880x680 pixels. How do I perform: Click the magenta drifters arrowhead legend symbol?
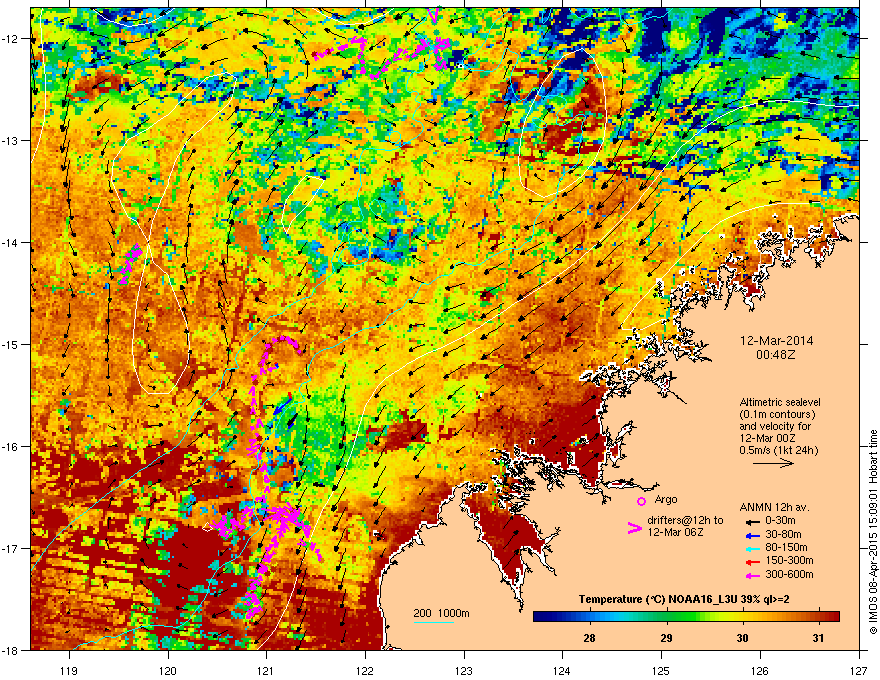tap(634, 528)
